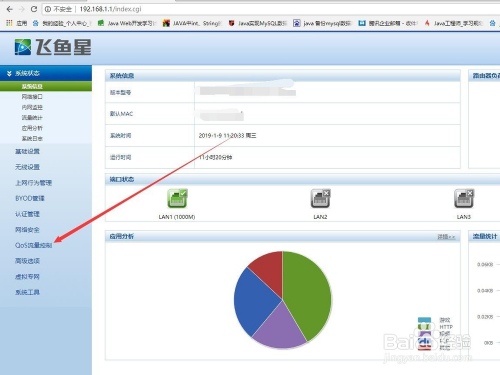
Task: Open 系统日志 submenu item
Action: (32, 138)
